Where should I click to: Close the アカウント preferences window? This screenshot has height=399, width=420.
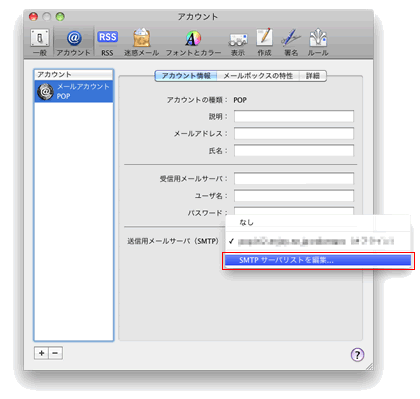[33, 16]
